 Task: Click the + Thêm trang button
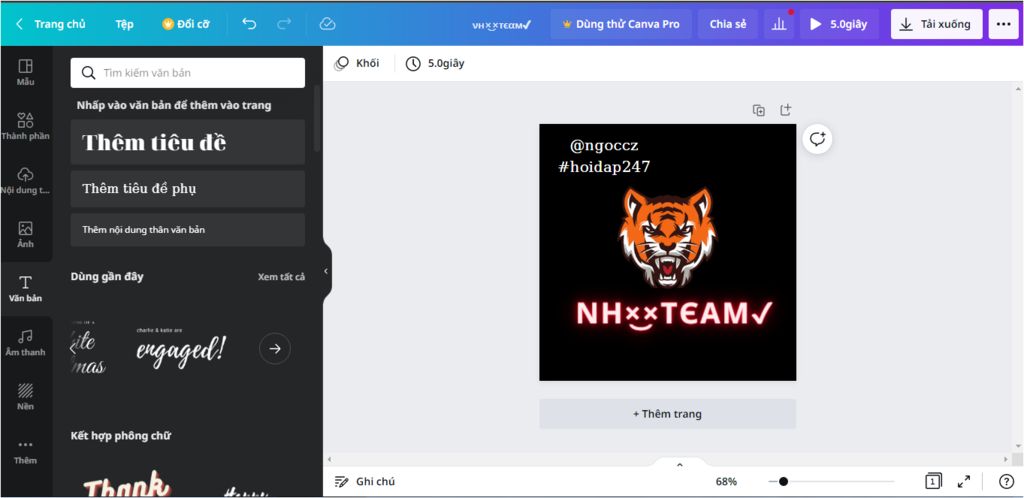pos(667,414)
